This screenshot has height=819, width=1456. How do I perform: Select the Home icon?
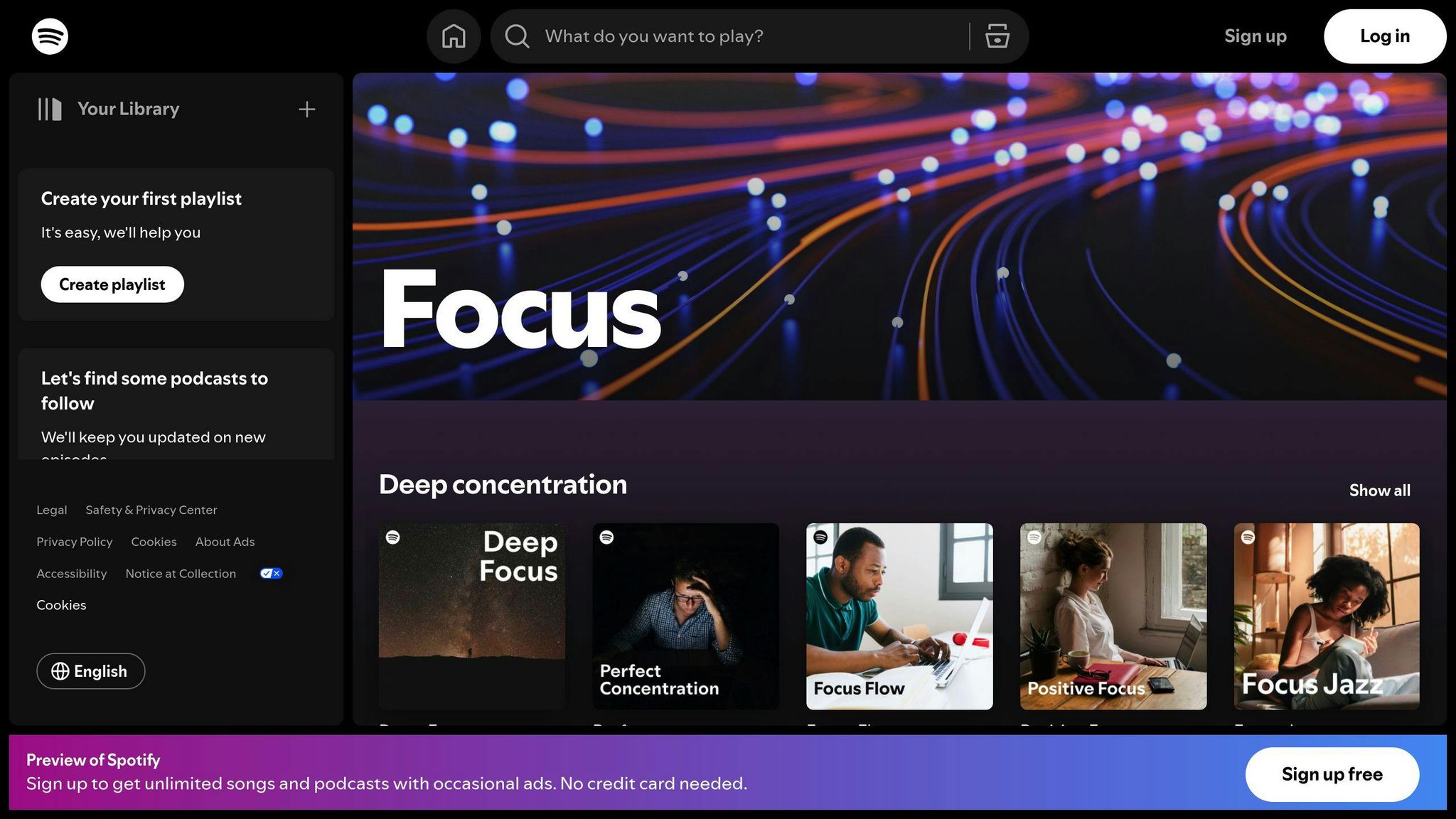[454, 36]
